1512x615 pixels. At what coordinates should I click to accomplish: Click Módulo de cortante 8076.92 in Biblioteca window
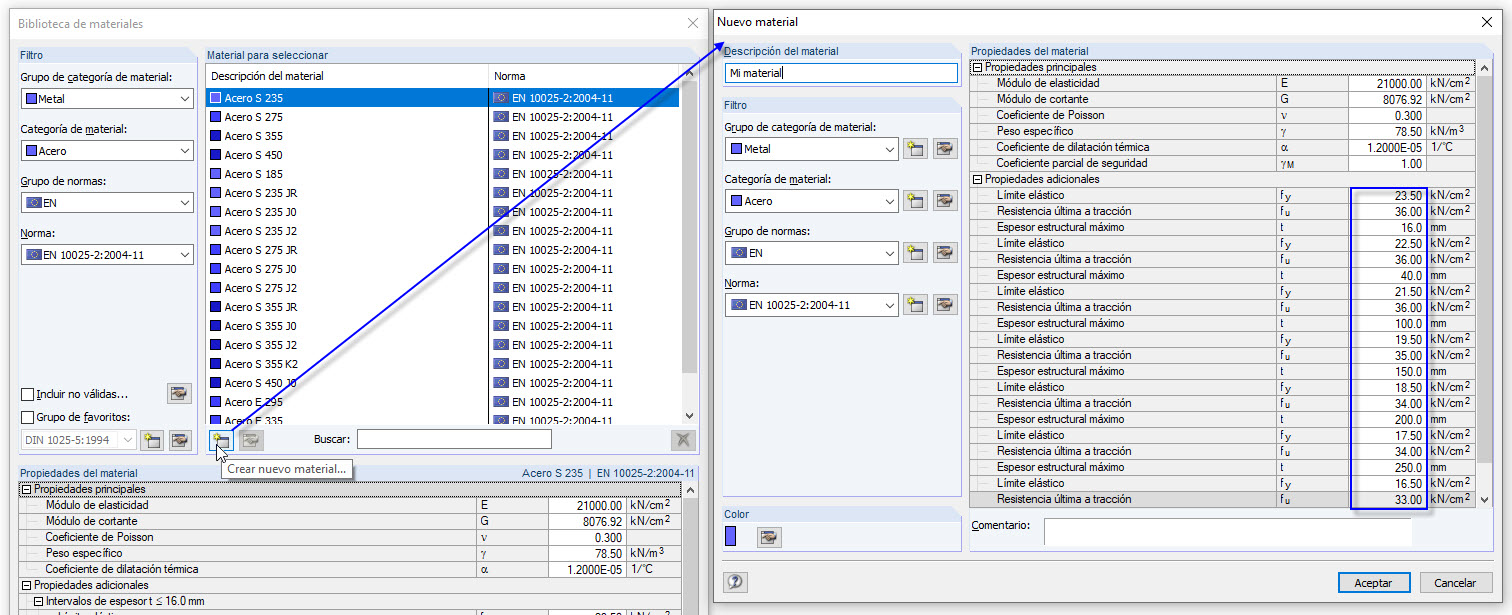click(x=587, y=521)
